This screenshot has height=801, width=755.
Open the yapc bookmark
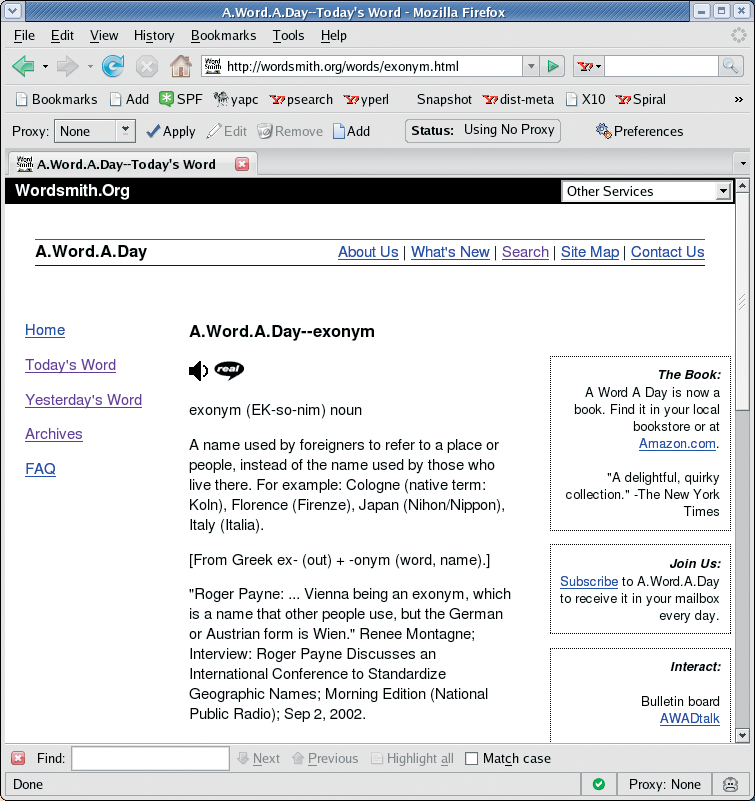pos(235,99)
